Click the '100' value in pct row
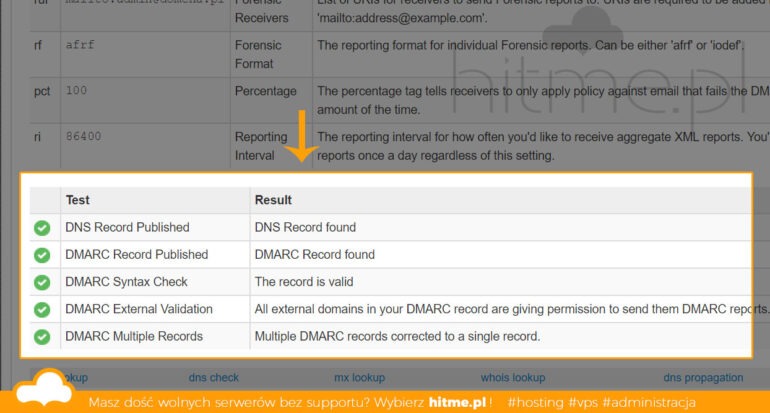This screenshot has width=770, height=413. pyautogui.click(x=76, y=91)
